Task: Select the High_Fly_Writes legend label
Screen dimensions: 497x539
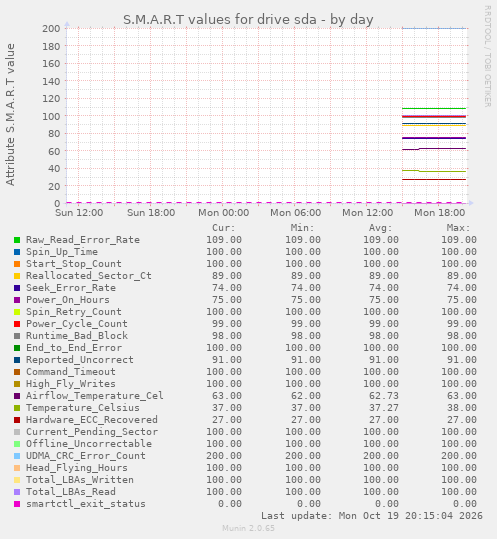Action: pyautogui.click(x=71, y=384)
